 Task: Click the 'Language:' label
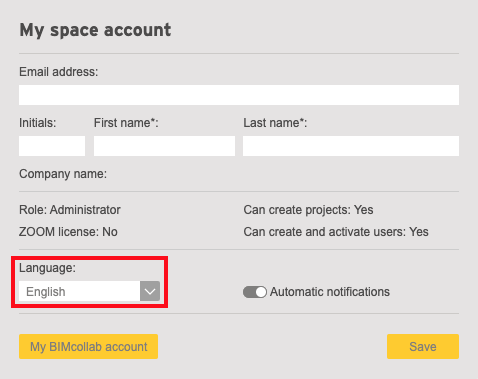tap(47, 268)
